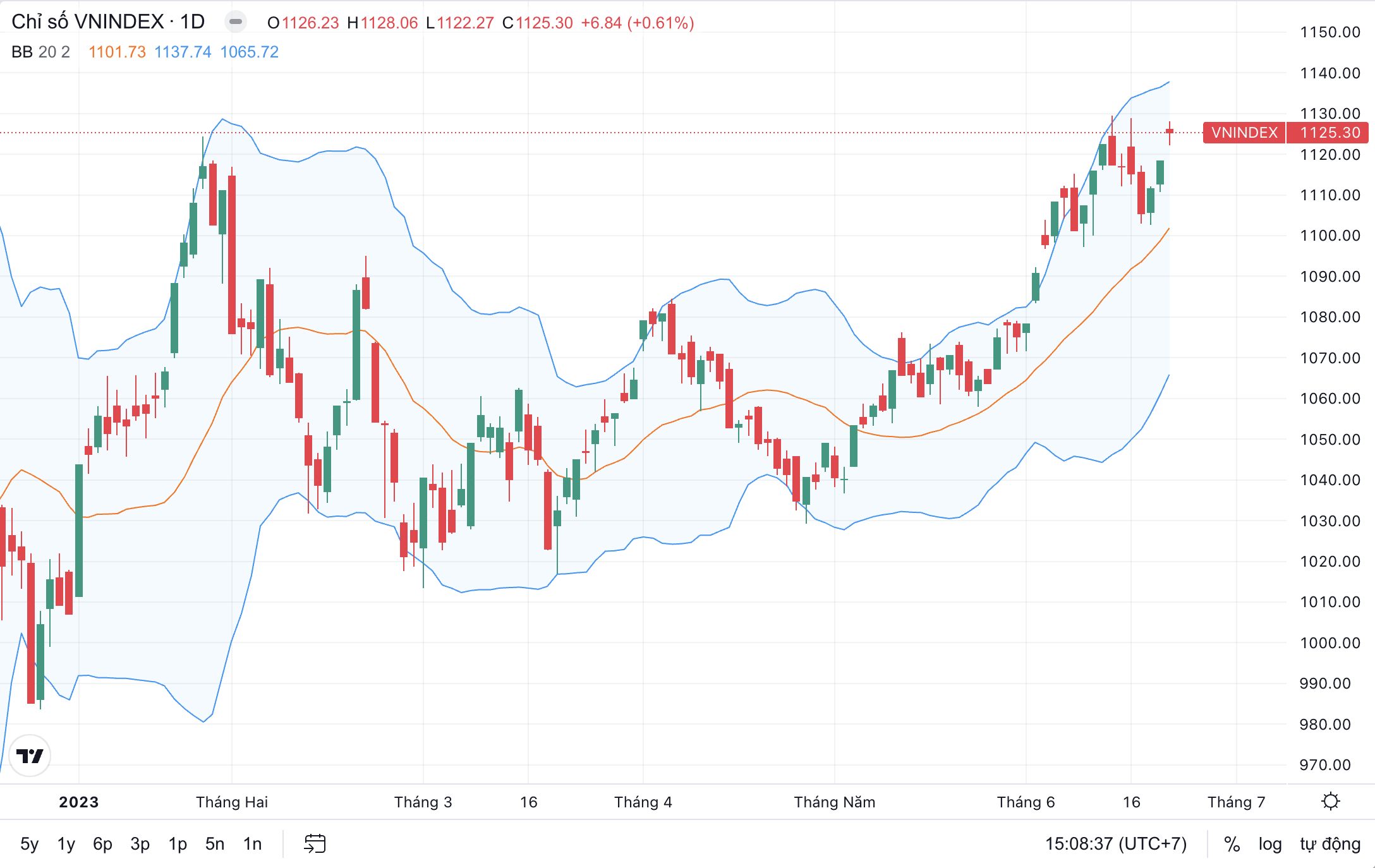Click the 1050.00 price axis label

1330,439
